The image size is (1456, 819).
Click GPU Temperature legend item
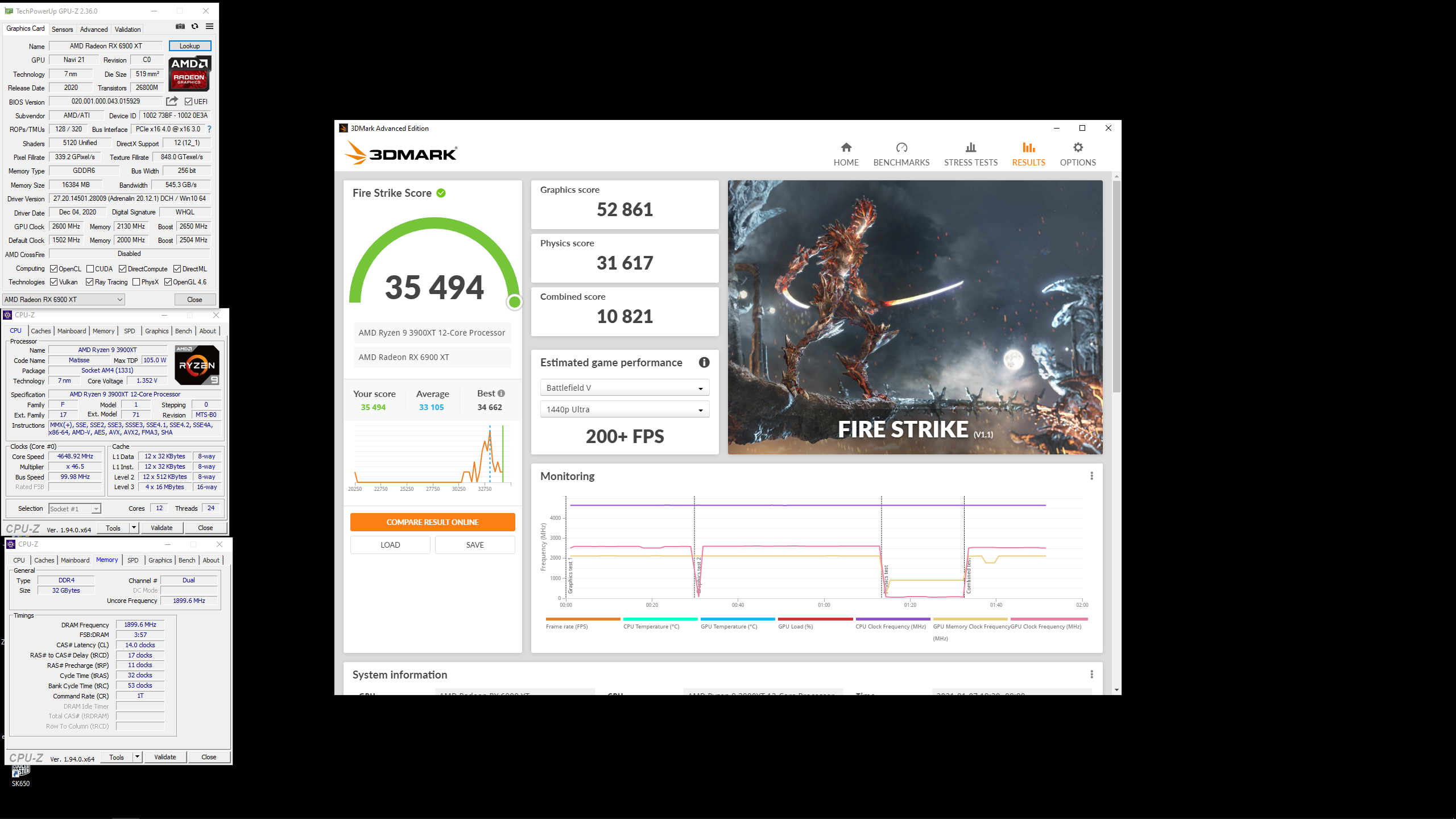click(x=738, y=623)
